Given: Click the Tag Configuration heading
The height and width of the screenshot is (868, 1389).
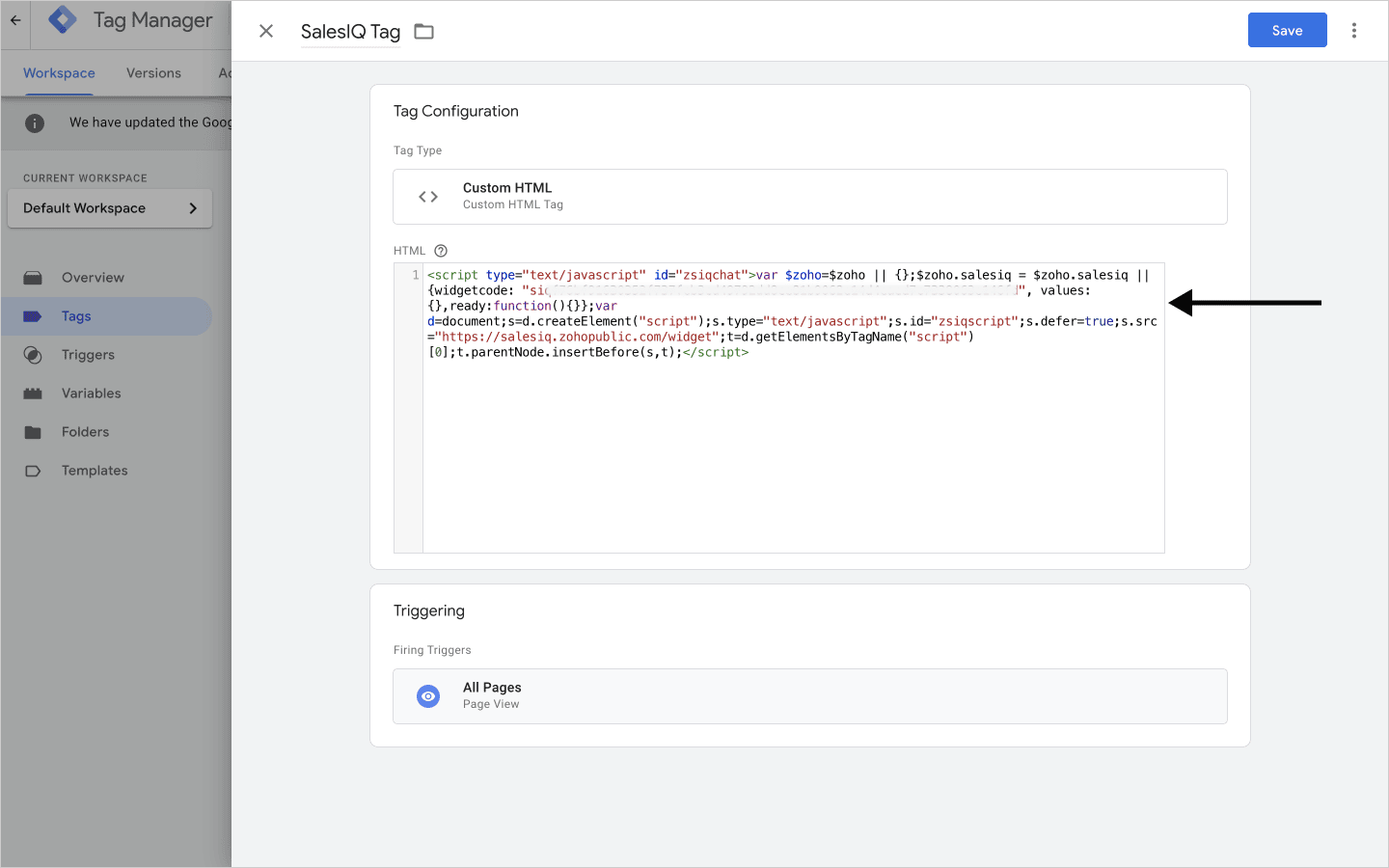Looking at the screenshot, I should pos(456,111).
